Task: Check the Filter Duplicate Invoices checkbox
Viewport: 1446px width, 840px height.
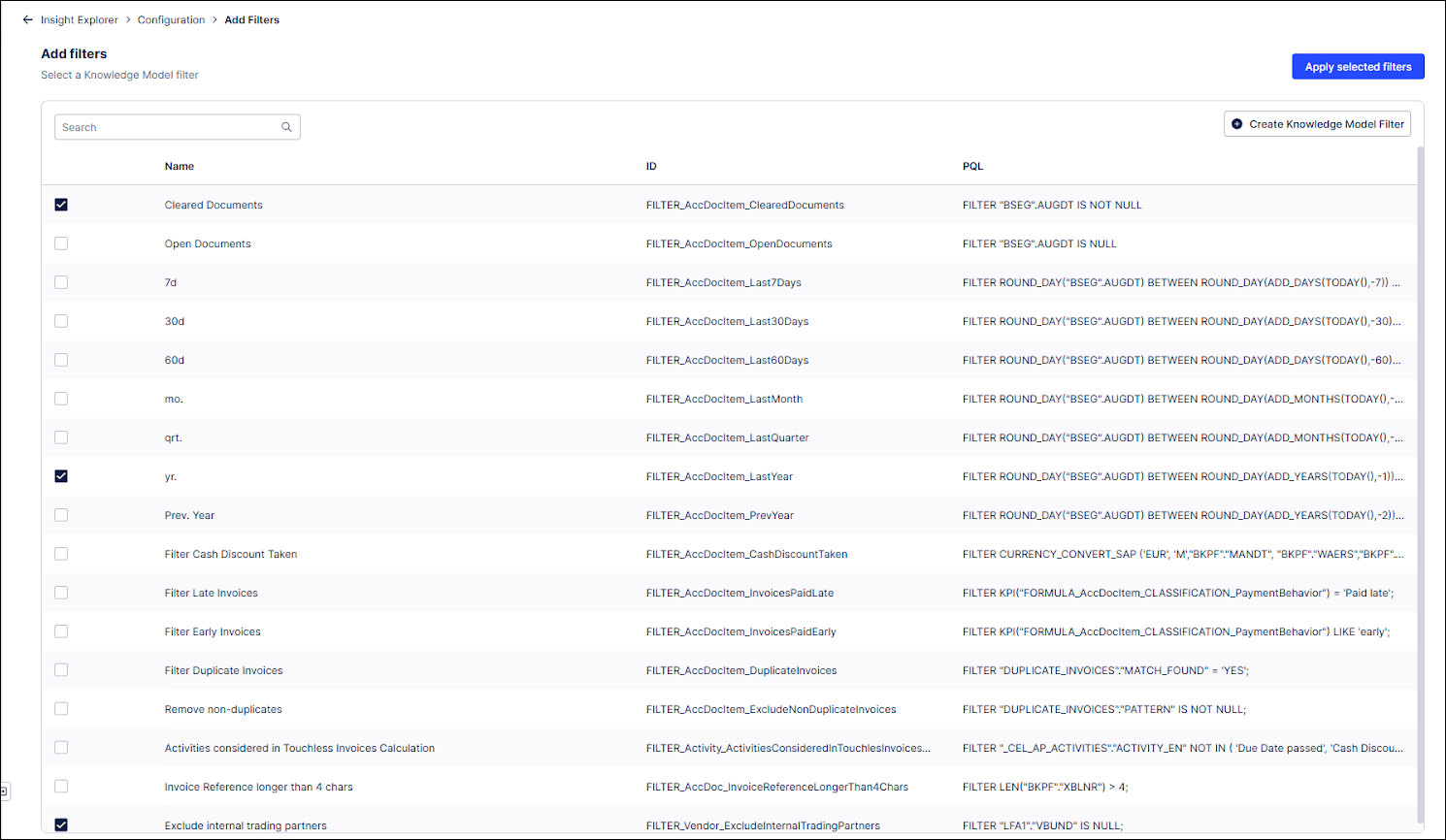Action: point(61,670)
